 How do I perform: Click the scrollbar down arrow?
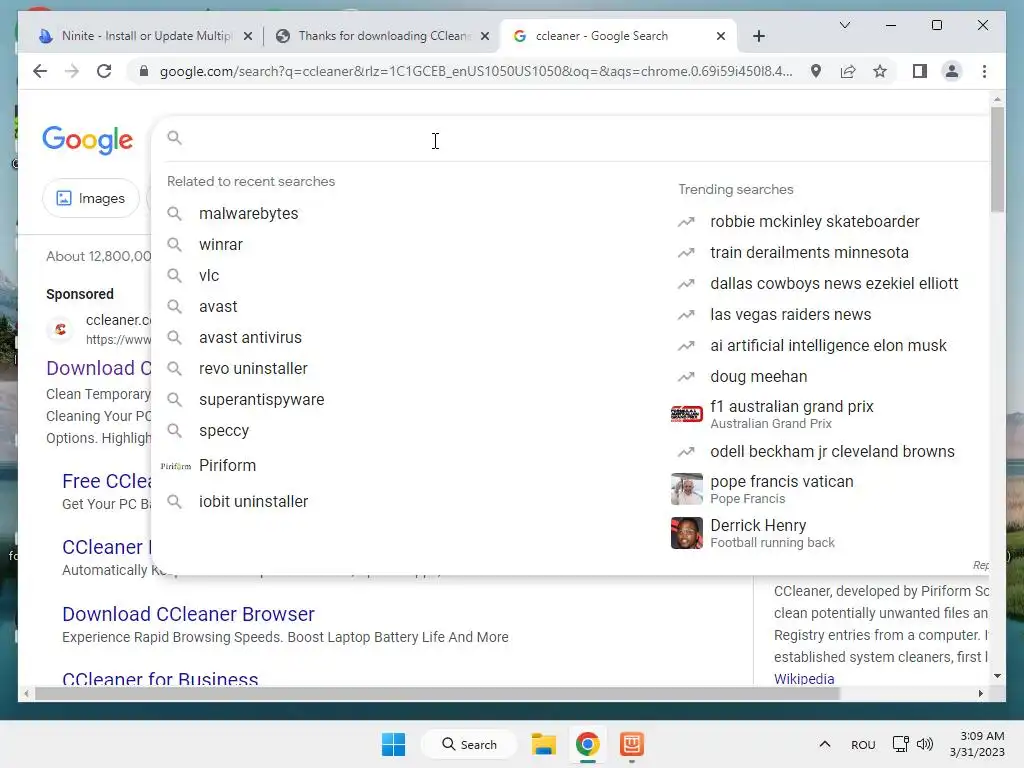coord(997,676)
